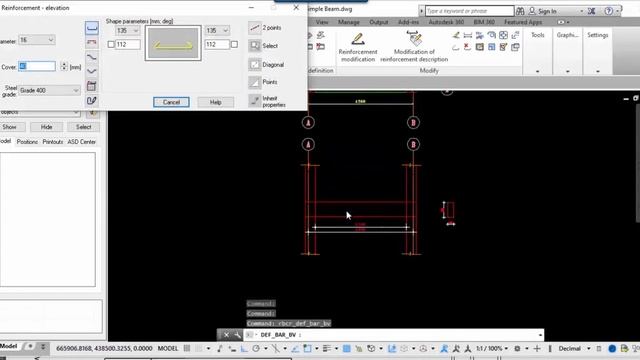Viewport: 640px width, 360px height.
Task: Click the filter icon beside objects dropdown
Action: pos(93,113)
